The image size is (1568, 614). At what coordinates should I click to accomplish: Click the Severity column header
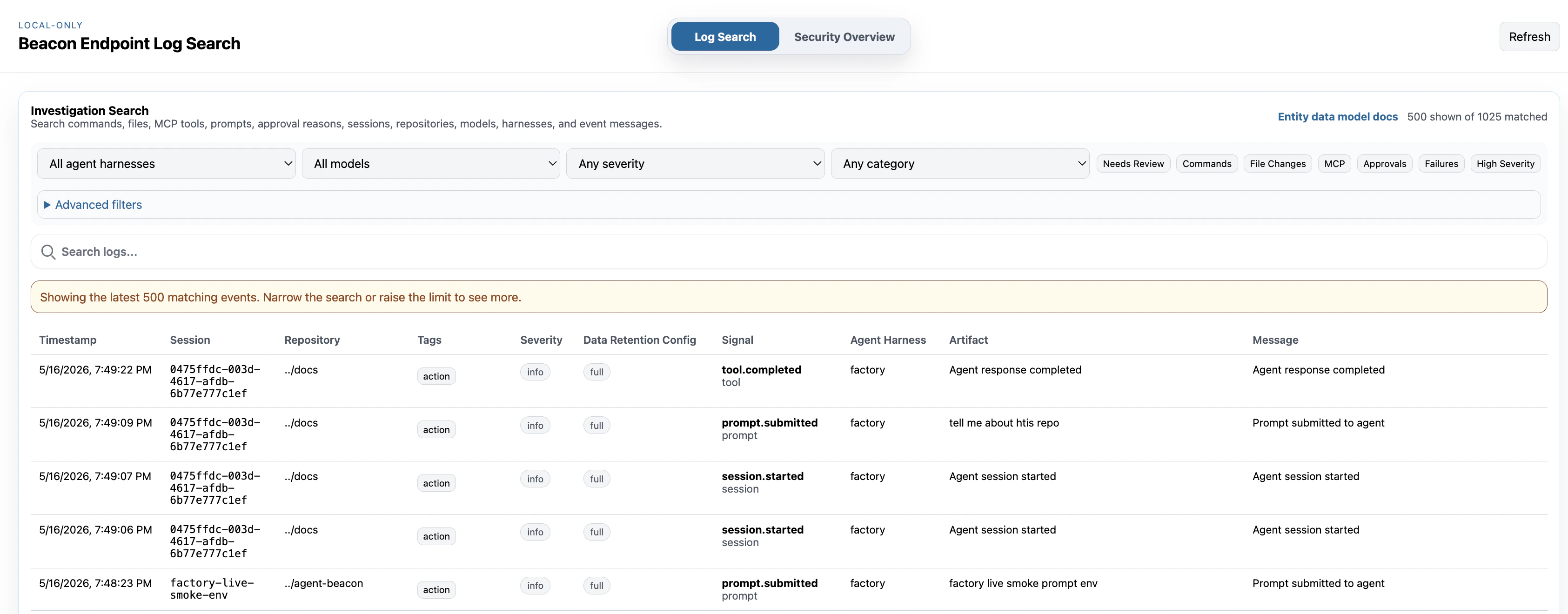(x=541, y=340)
